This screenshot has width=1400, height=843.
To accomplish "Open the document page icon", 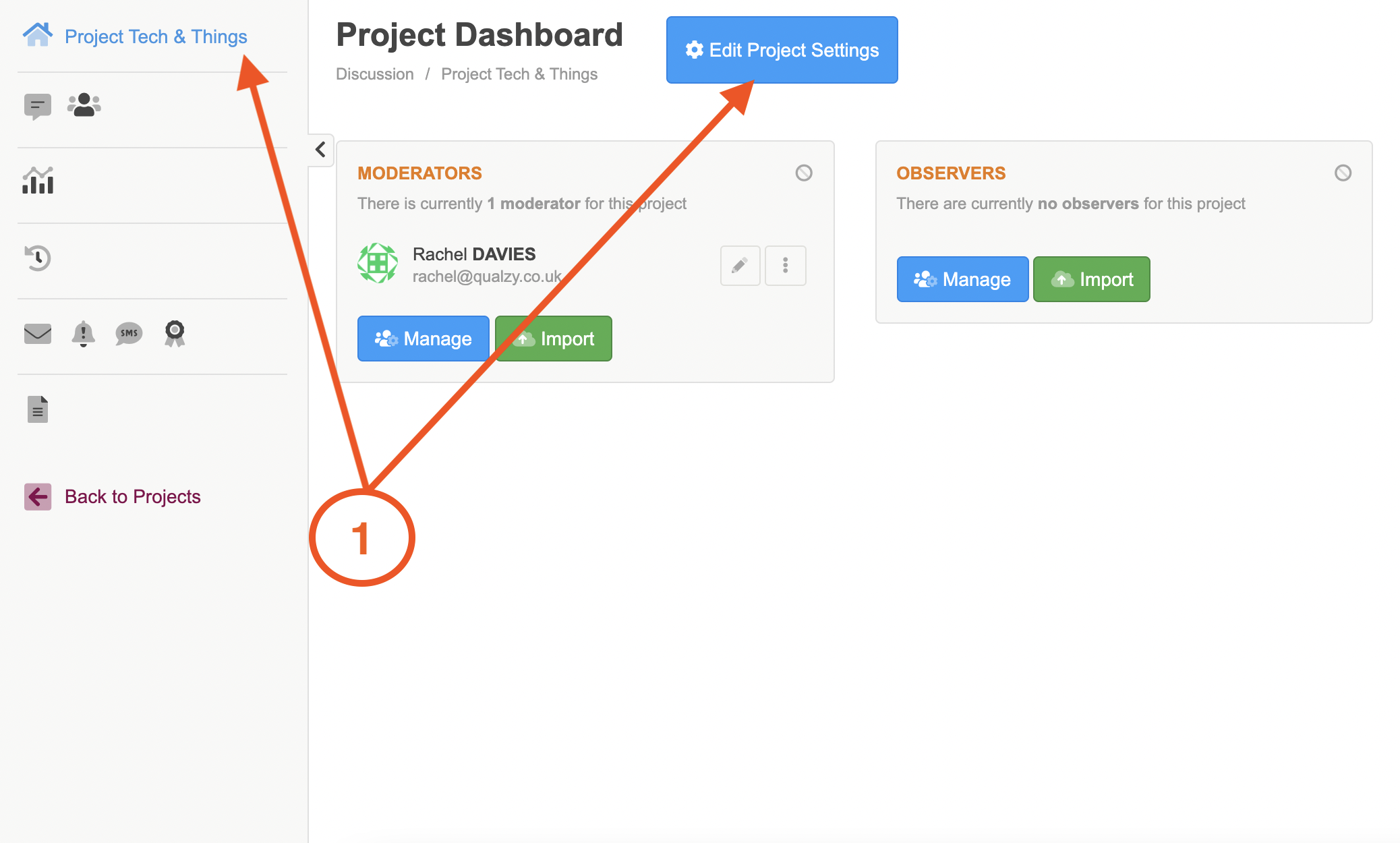I will (38, 409).
